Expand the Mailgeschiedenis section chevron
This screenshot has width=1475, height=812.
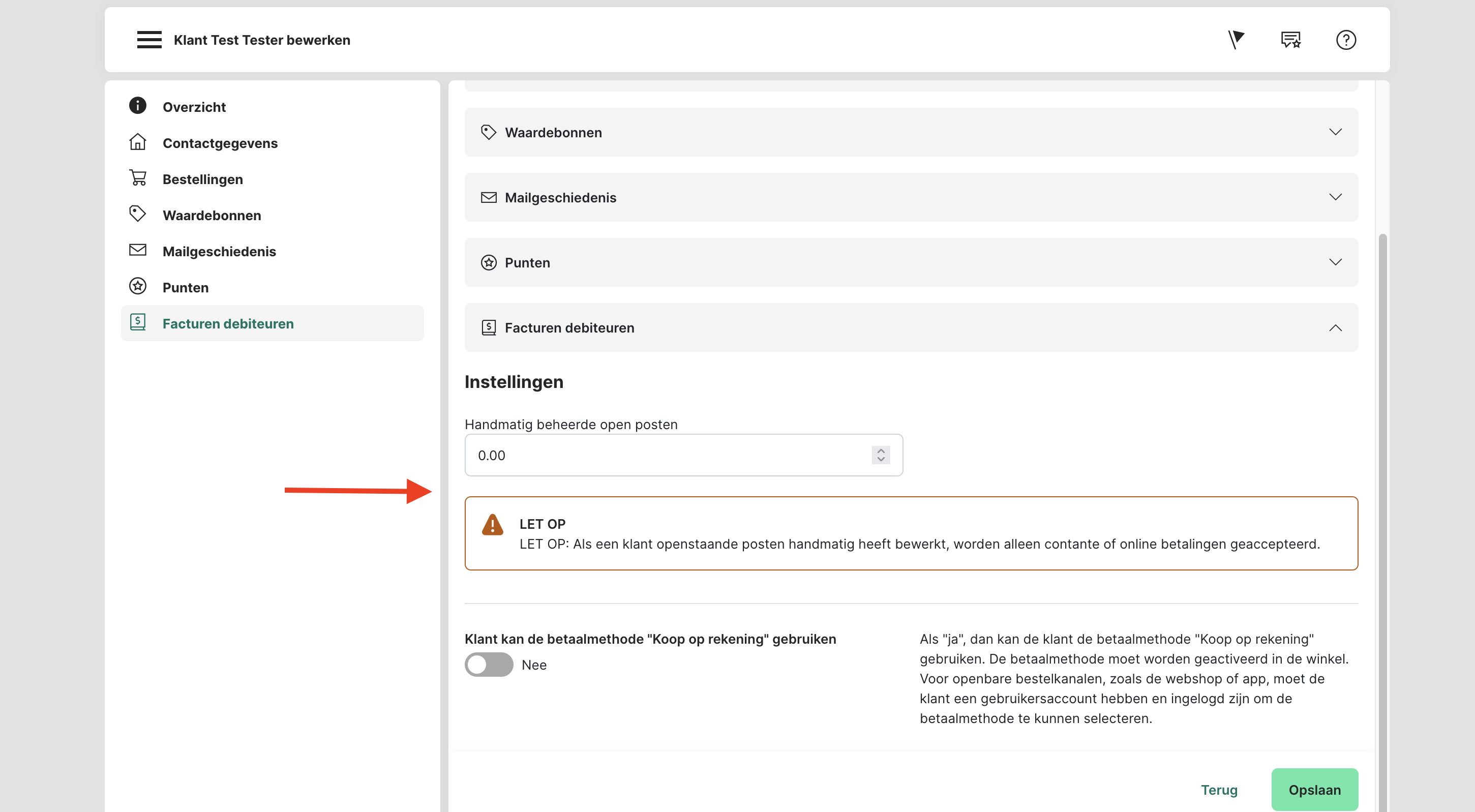pos(1335,197)
